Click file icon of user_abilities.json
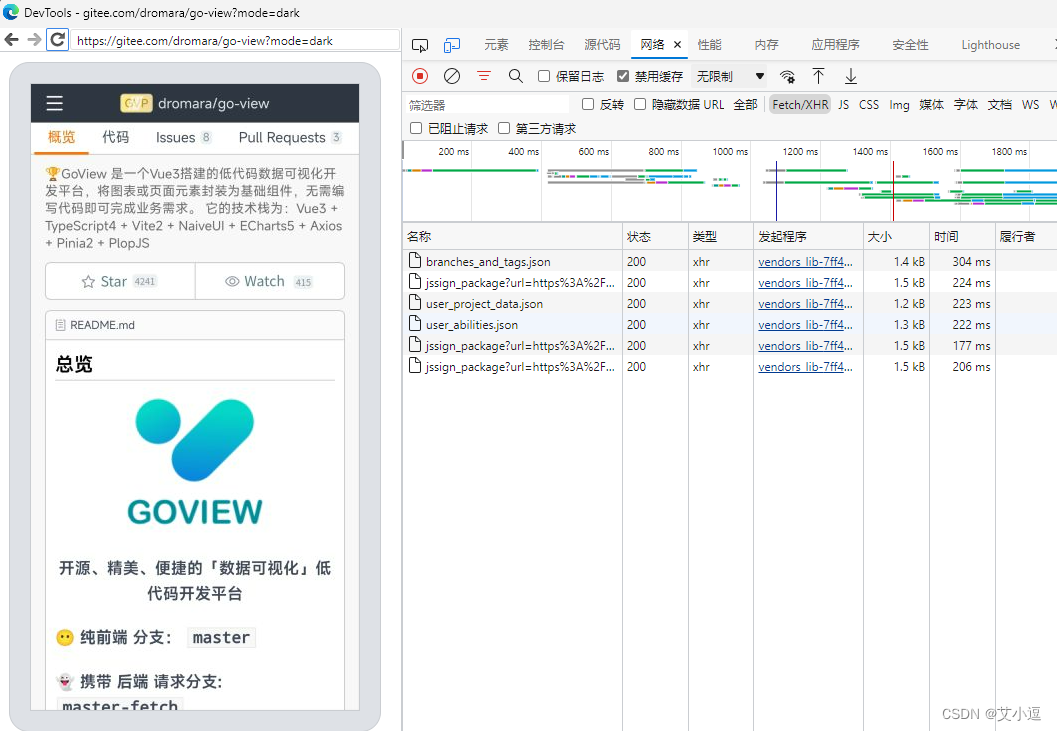This screenshot has width=1057, height=731. tap(415, 324)
